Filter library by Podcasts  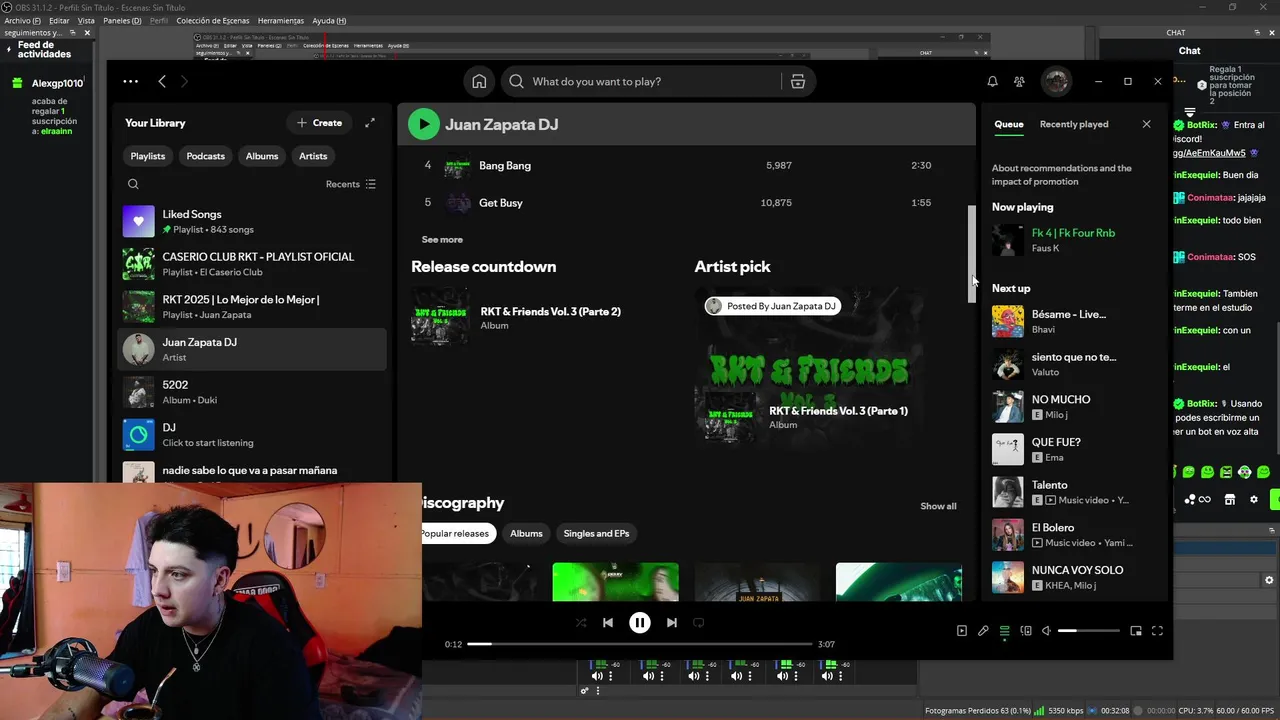[x=205, y=156]
